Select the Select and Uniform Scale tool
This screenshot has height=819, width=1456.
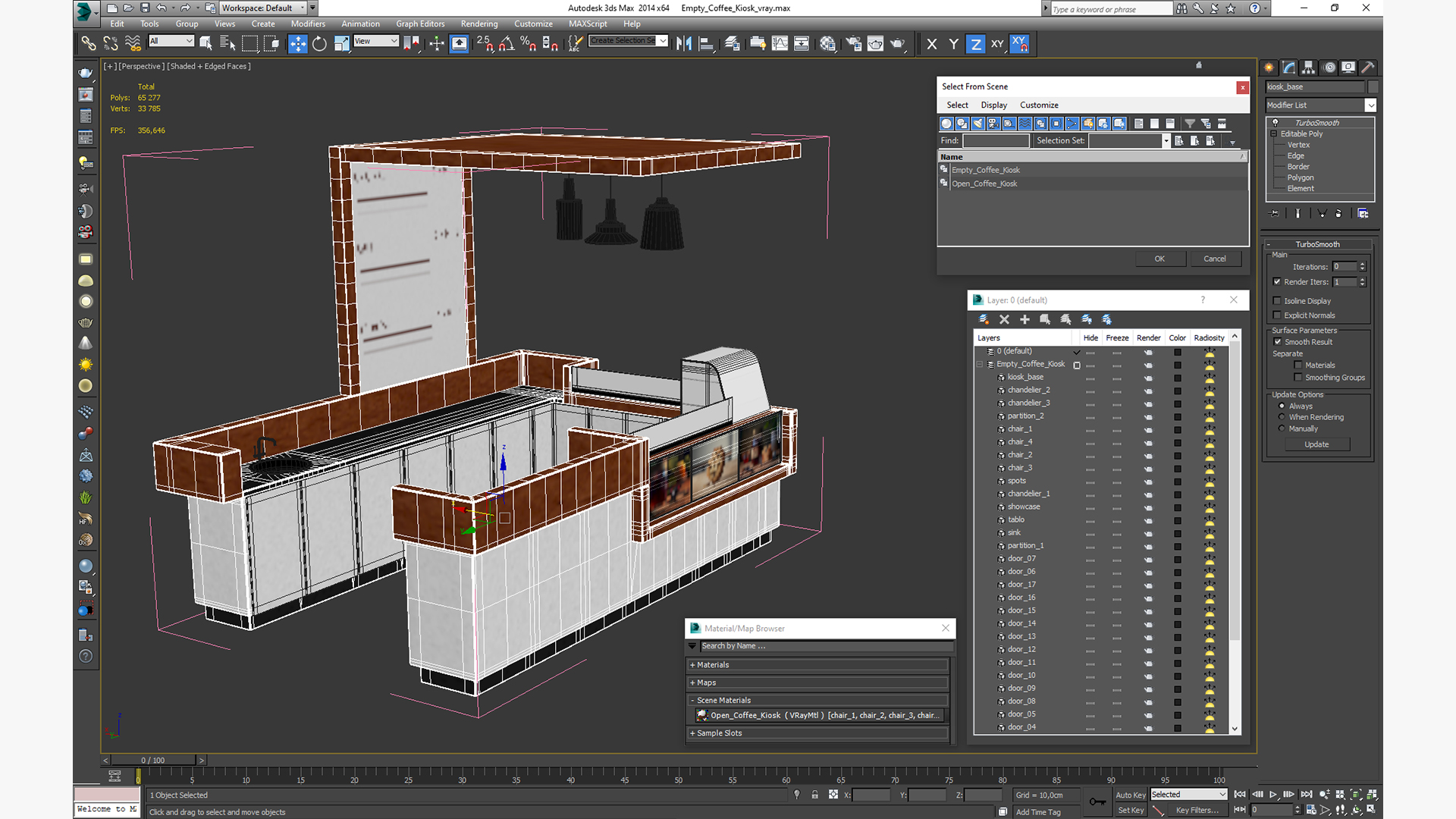click(x=341, y=44)
